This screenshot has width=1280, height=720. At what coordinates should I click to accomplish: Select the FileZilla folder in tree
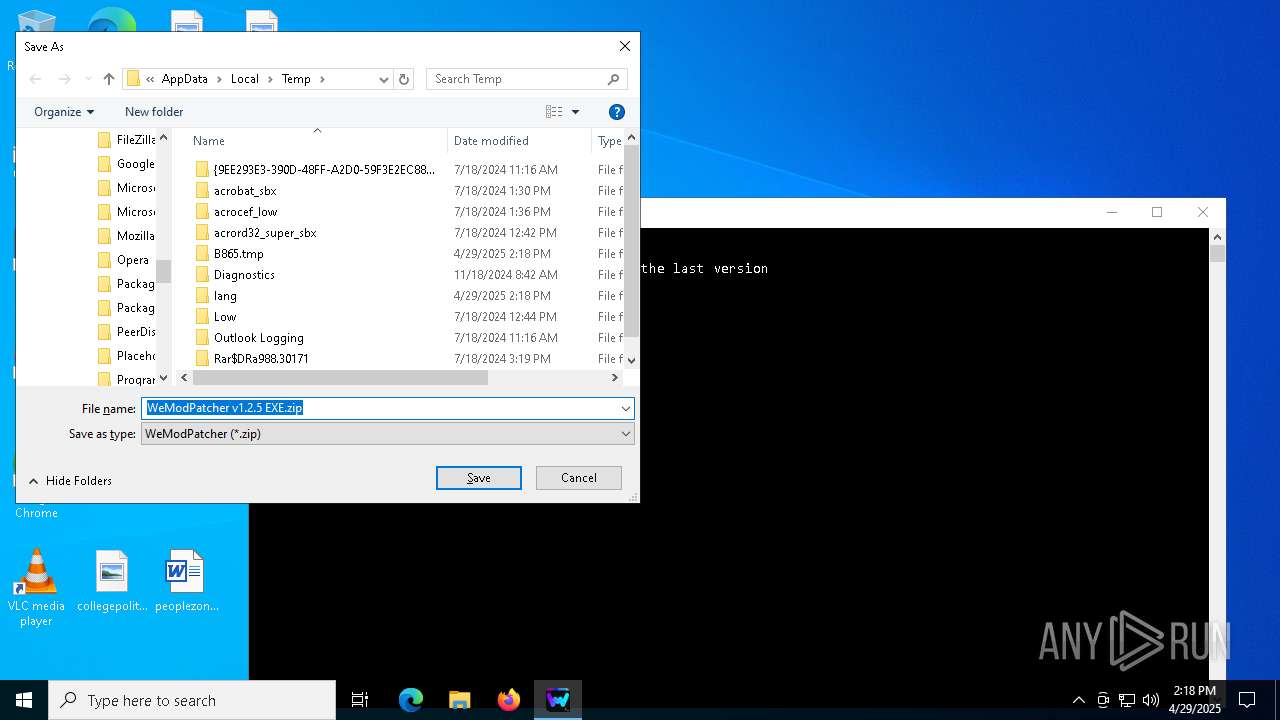[126, 140]
